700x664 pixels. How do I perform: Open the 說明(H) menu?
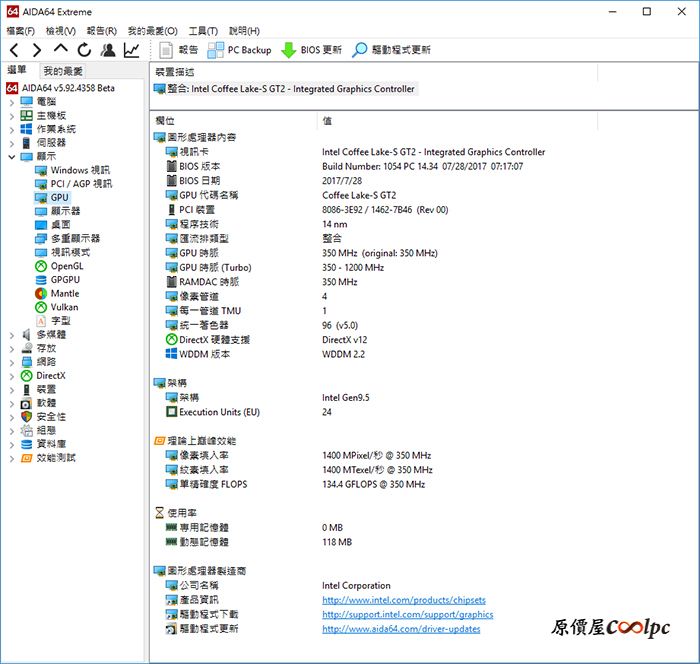(244, 31)
